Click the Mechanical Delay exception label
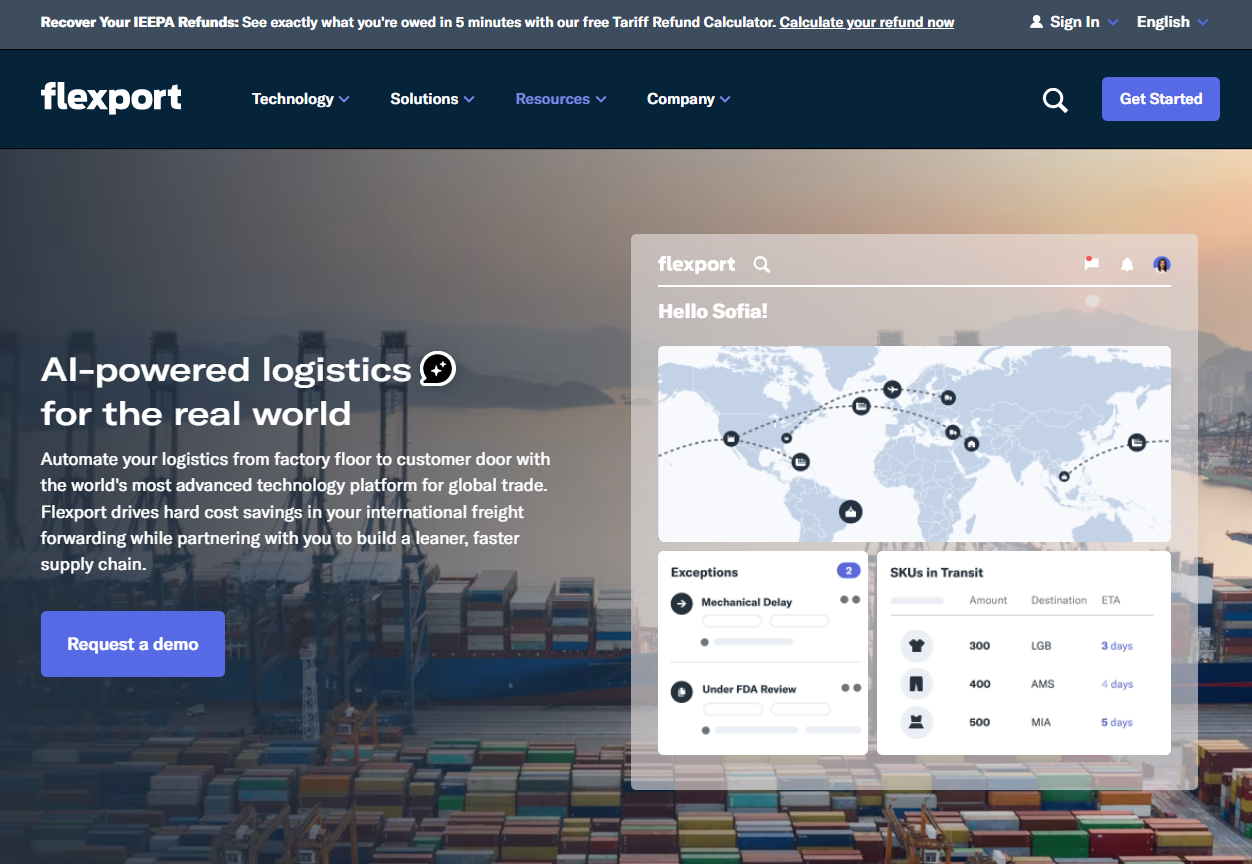The height and width of the screenshot is (864, 1252). click(746, 602)
